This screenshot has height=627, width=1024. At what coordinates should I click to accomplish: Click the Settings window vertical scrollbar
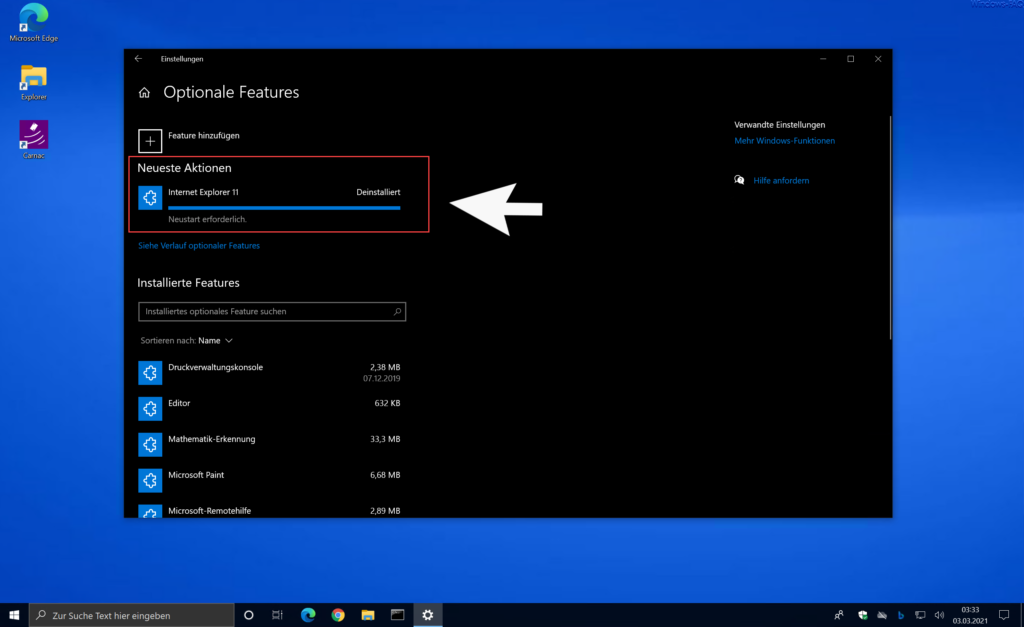click(x=889, y=227)
